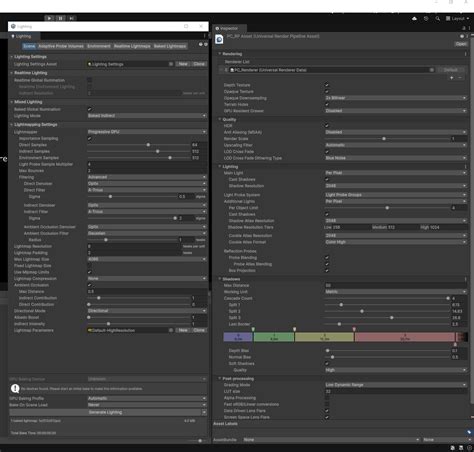Image resolution: width=474 pixels, height=452 pixels.
Task: Click the Open button in Inspector header
Action: tap(461, 44)
